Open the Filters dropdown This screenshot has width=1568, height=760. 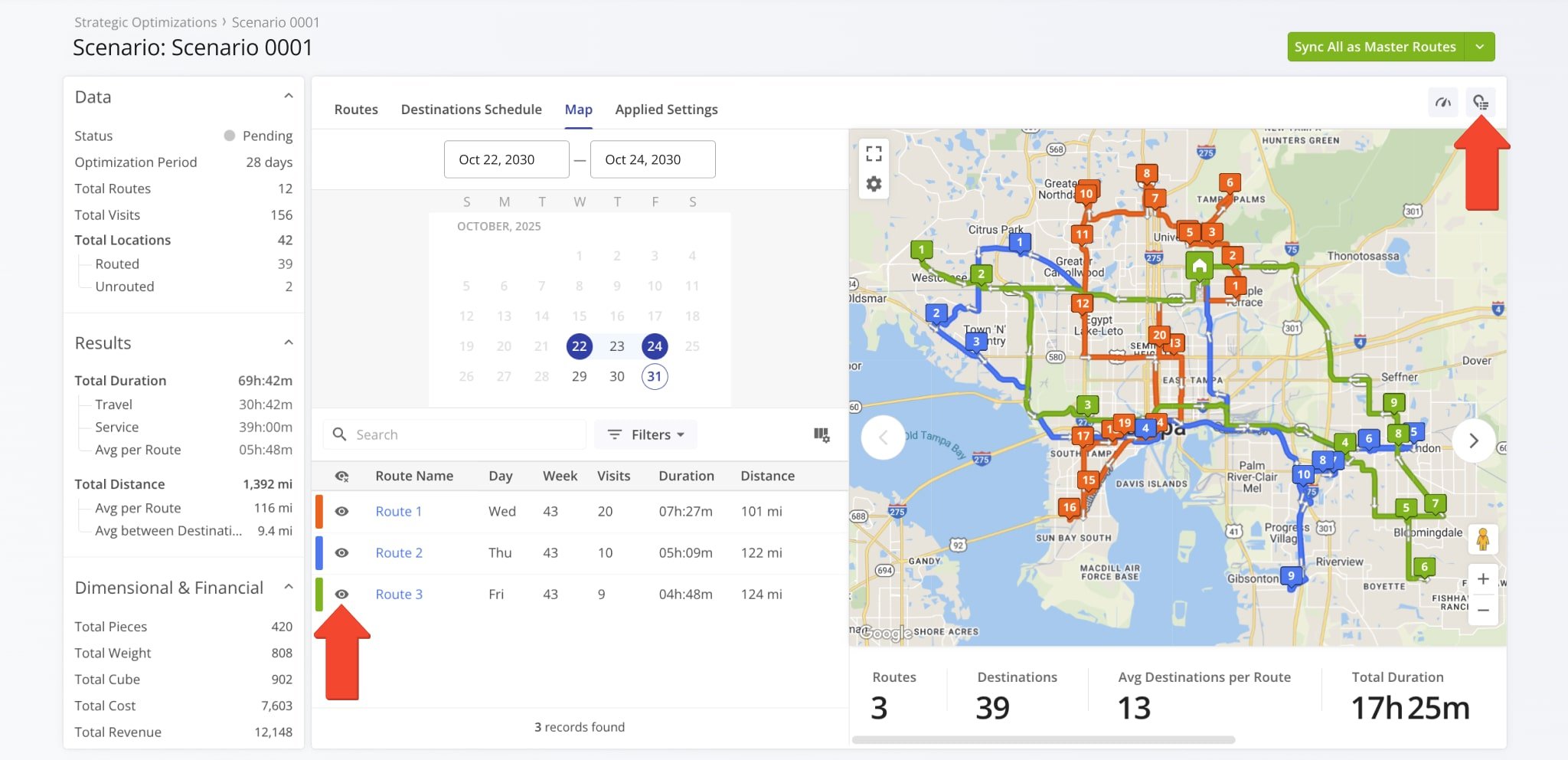click(x=645, y=435)
